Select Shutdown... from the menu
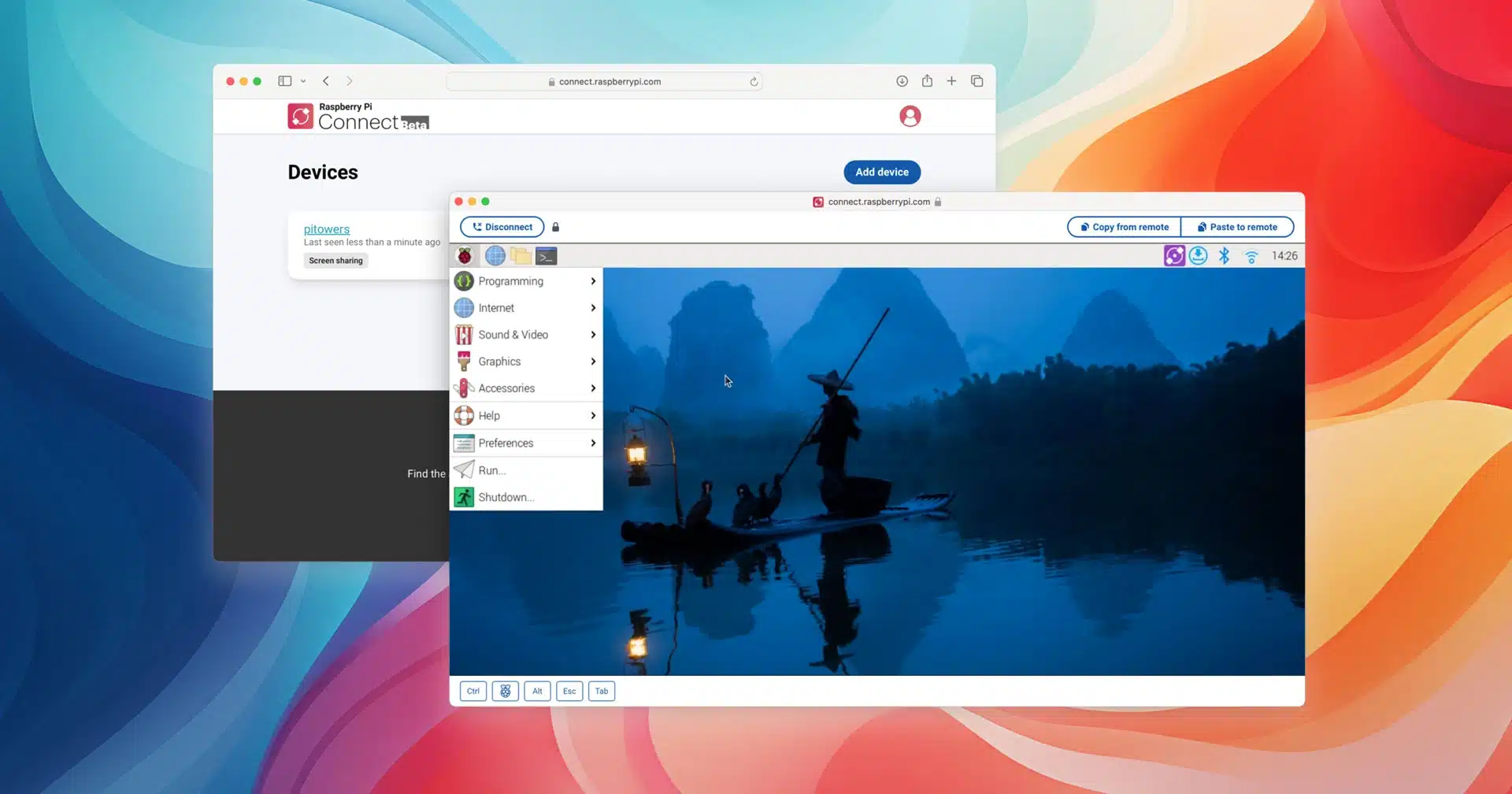 (x=506, y=498)
